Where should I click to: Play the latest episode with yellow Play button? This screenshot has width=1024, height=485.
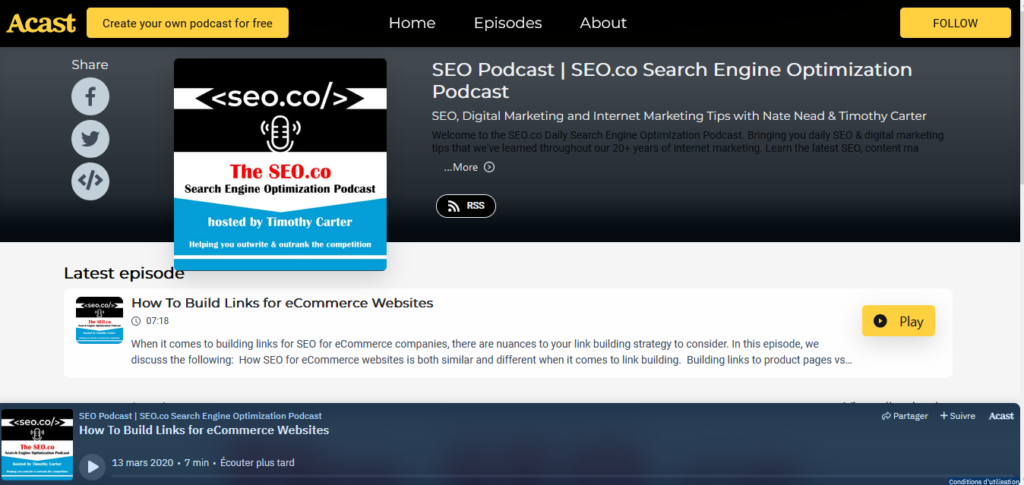pos(898,321)
